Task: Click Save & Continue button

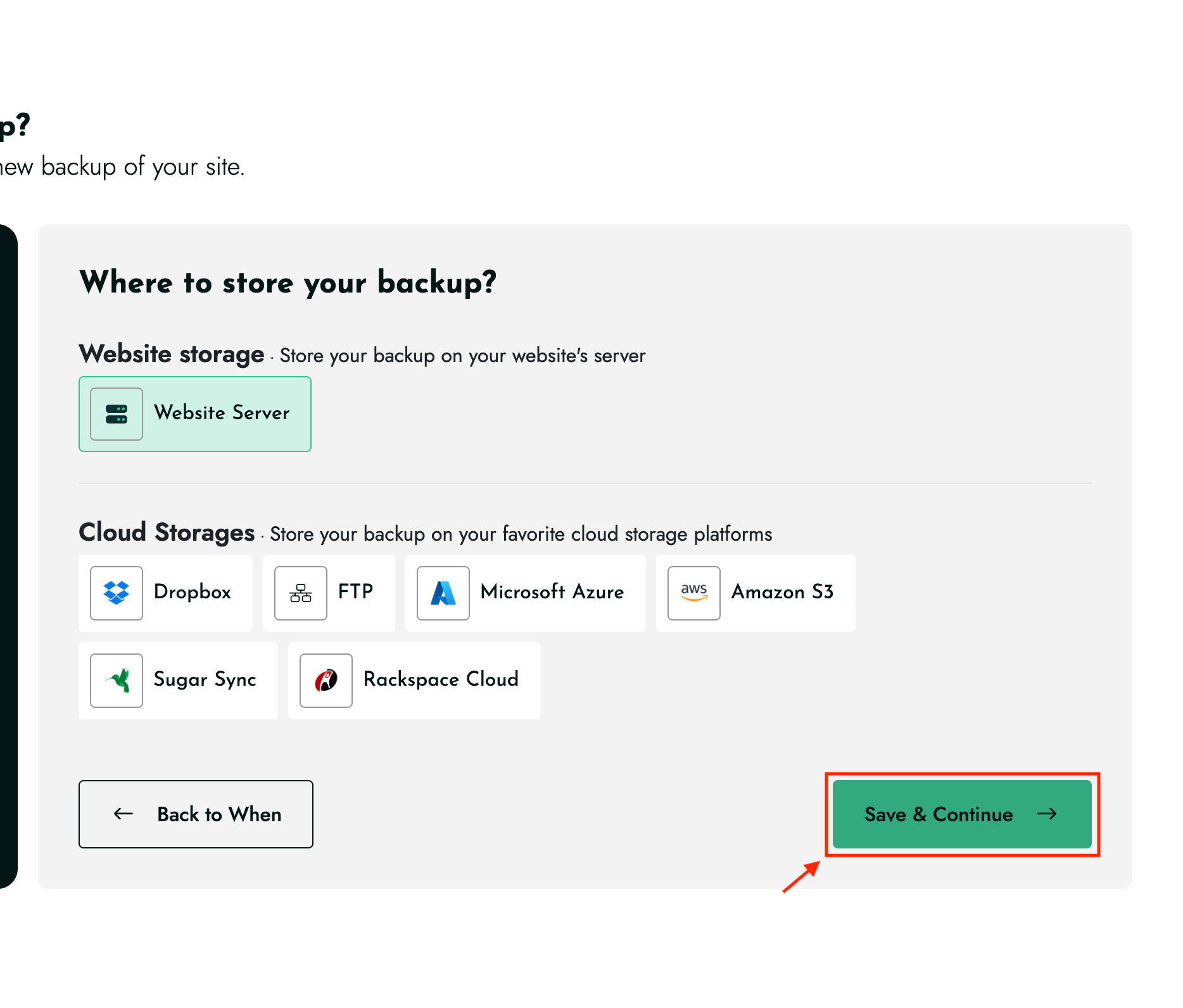Action: click(x=962, y=814)
